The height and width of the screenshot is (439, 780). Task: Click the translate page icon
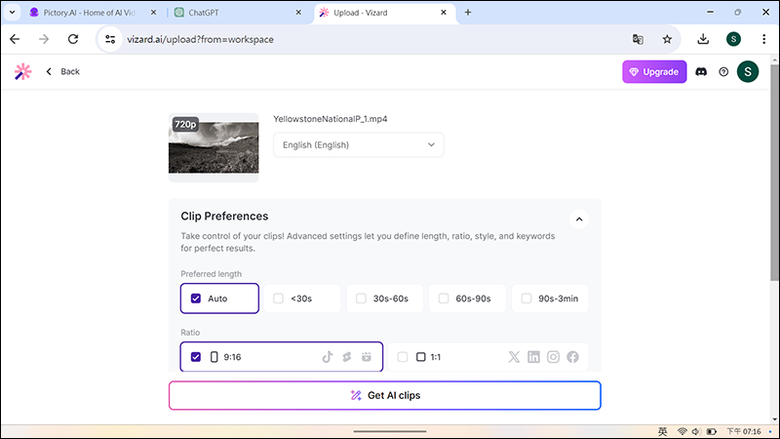[x=638, y=39]
